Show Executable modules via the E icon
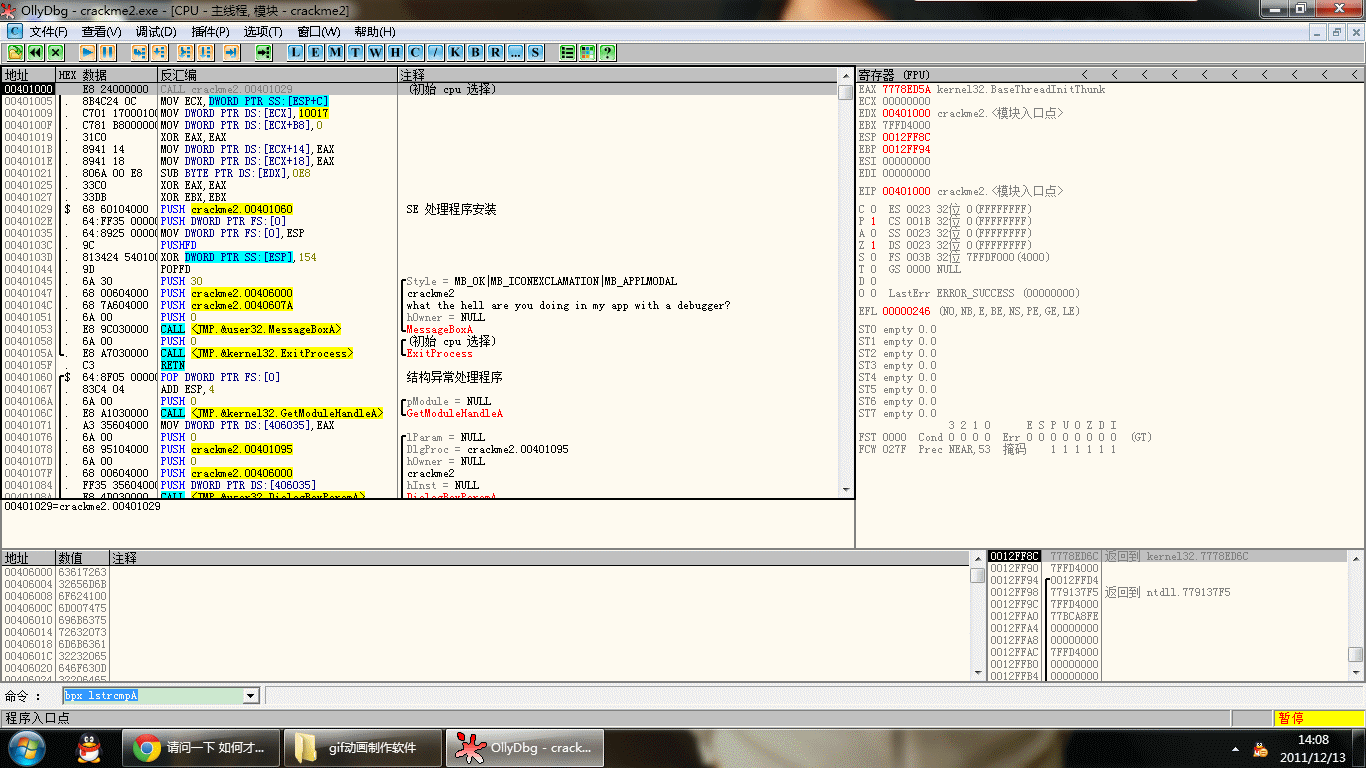The image size is (1366, 768). pyautogui.click(x=316, y=52)
